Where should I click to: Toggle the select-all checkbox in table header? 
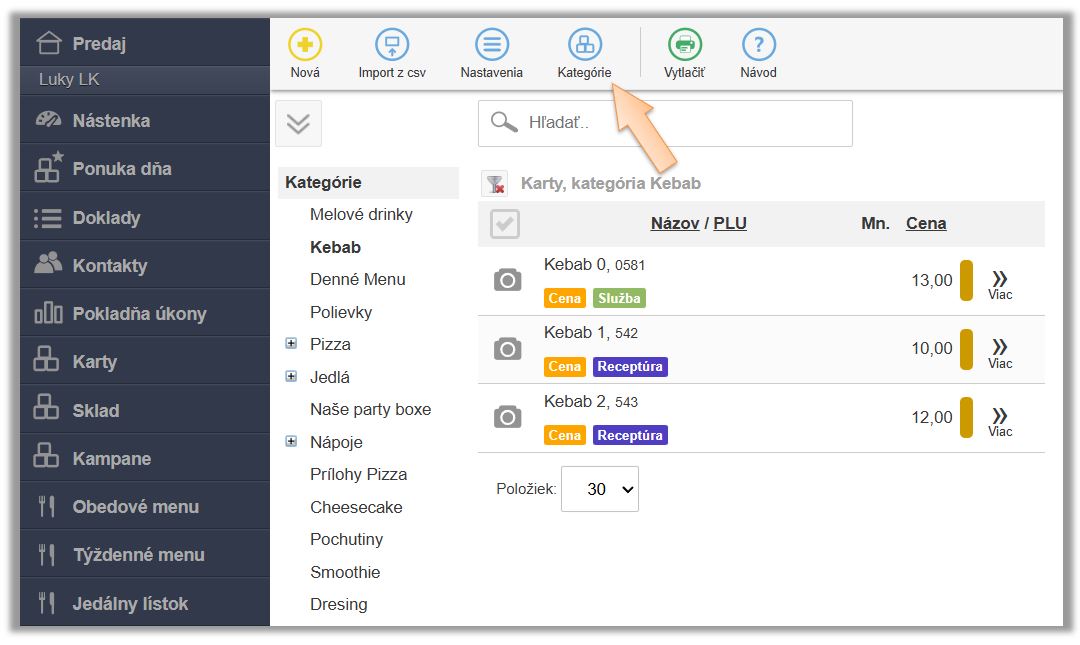(x=505, y=224)
